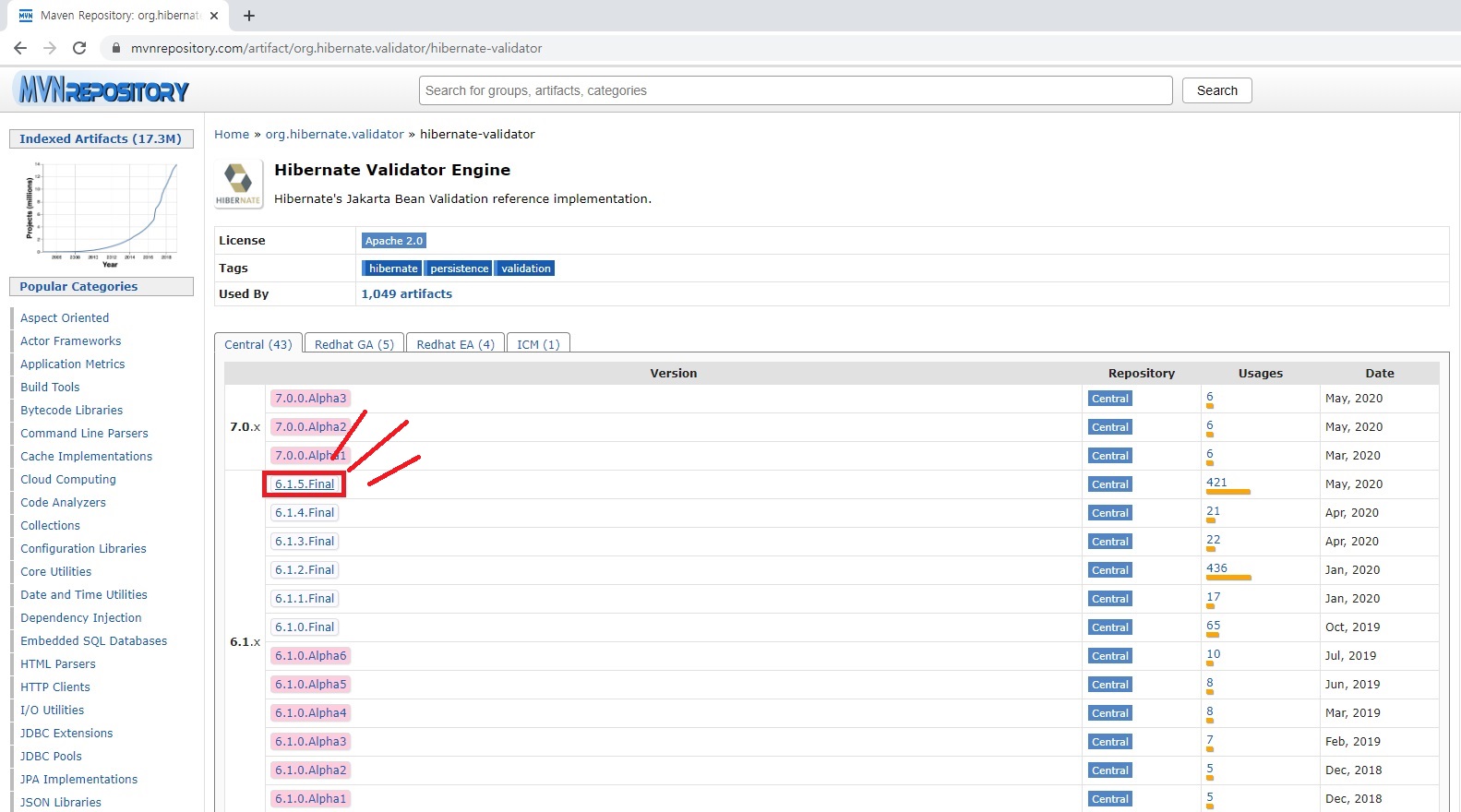Open the 7.0.x version group link
The image size is (1461, 812).
click(x=245, y=427)
